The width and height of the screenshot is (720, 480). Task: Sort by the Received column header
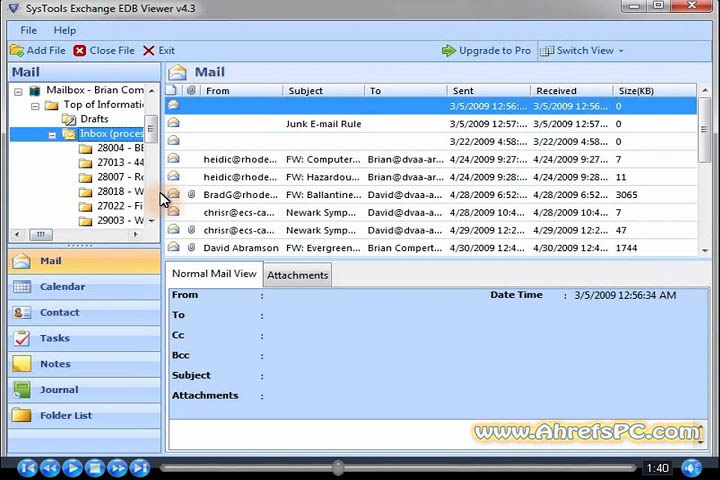572,91
